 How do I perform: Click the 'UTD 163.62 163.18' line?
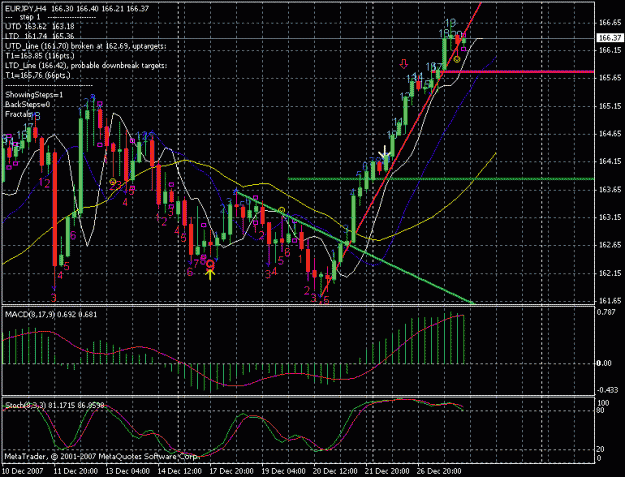tap(40, 26)
